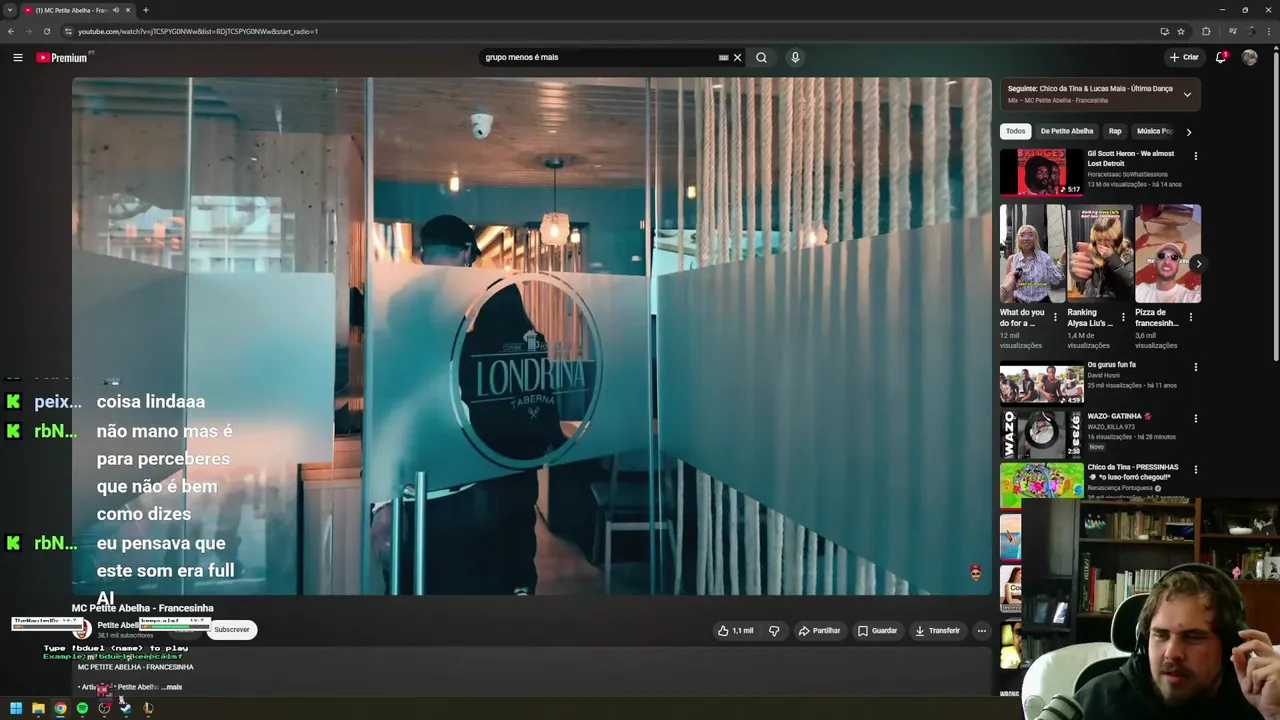Screen dimensions: 1280x720
Task: Open the Chrome tab search dropdown
Action: click(9, 10)
